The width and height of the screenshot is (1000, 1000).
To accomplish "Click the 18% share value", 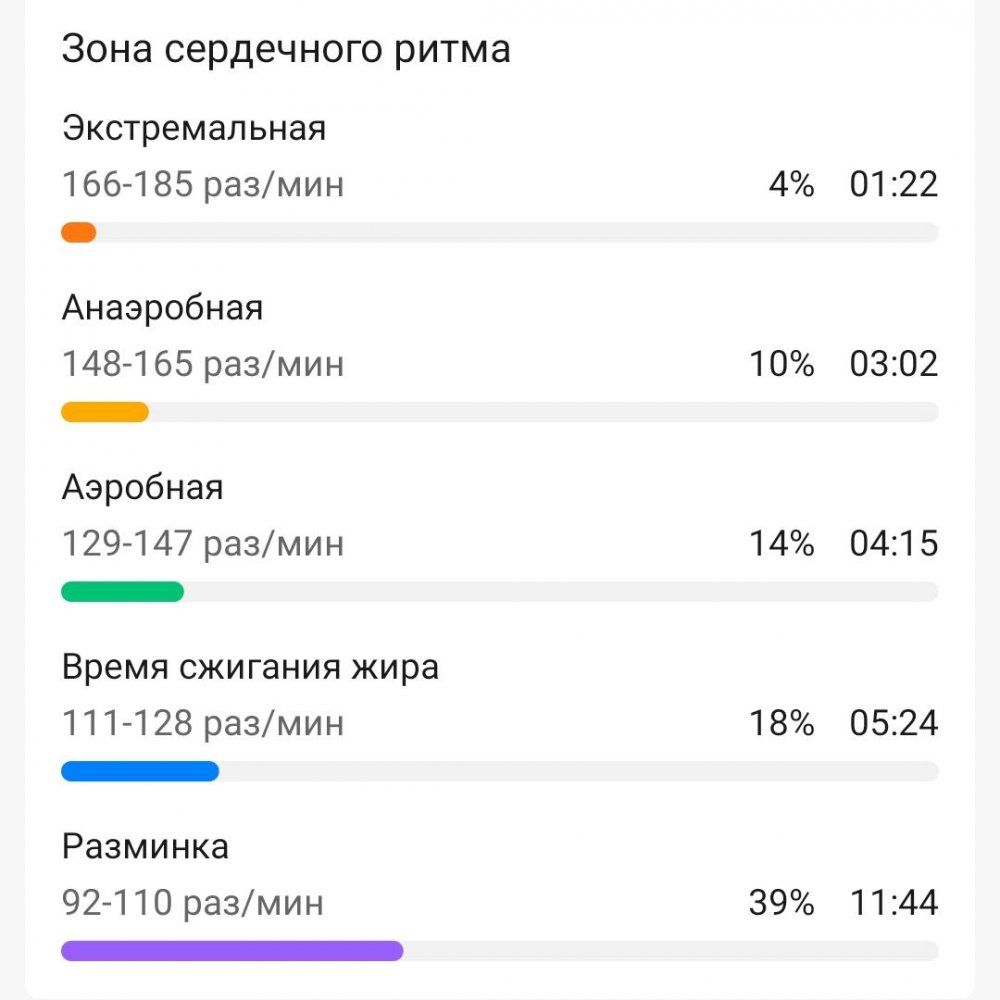I will 782,723.
